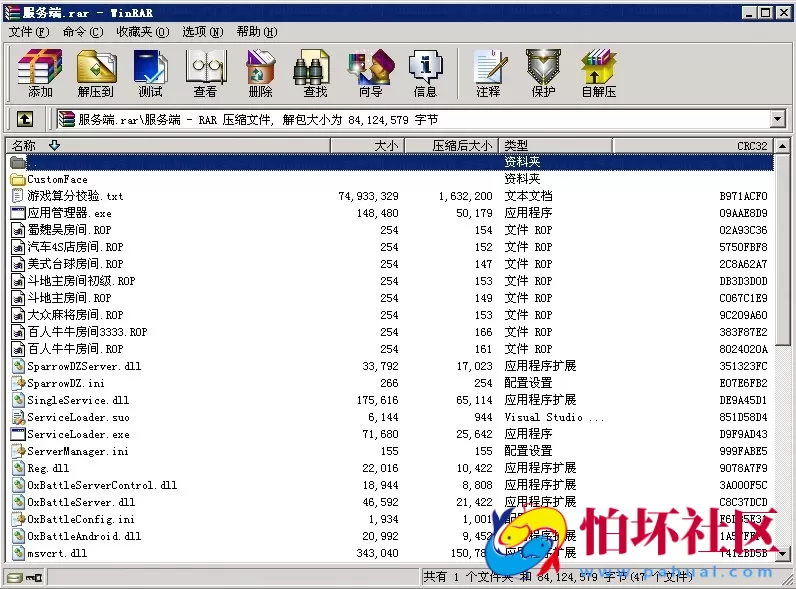Screen dimensions: 796x589
Task: Click the icon of msvcrt.dll
Action: 18,553
